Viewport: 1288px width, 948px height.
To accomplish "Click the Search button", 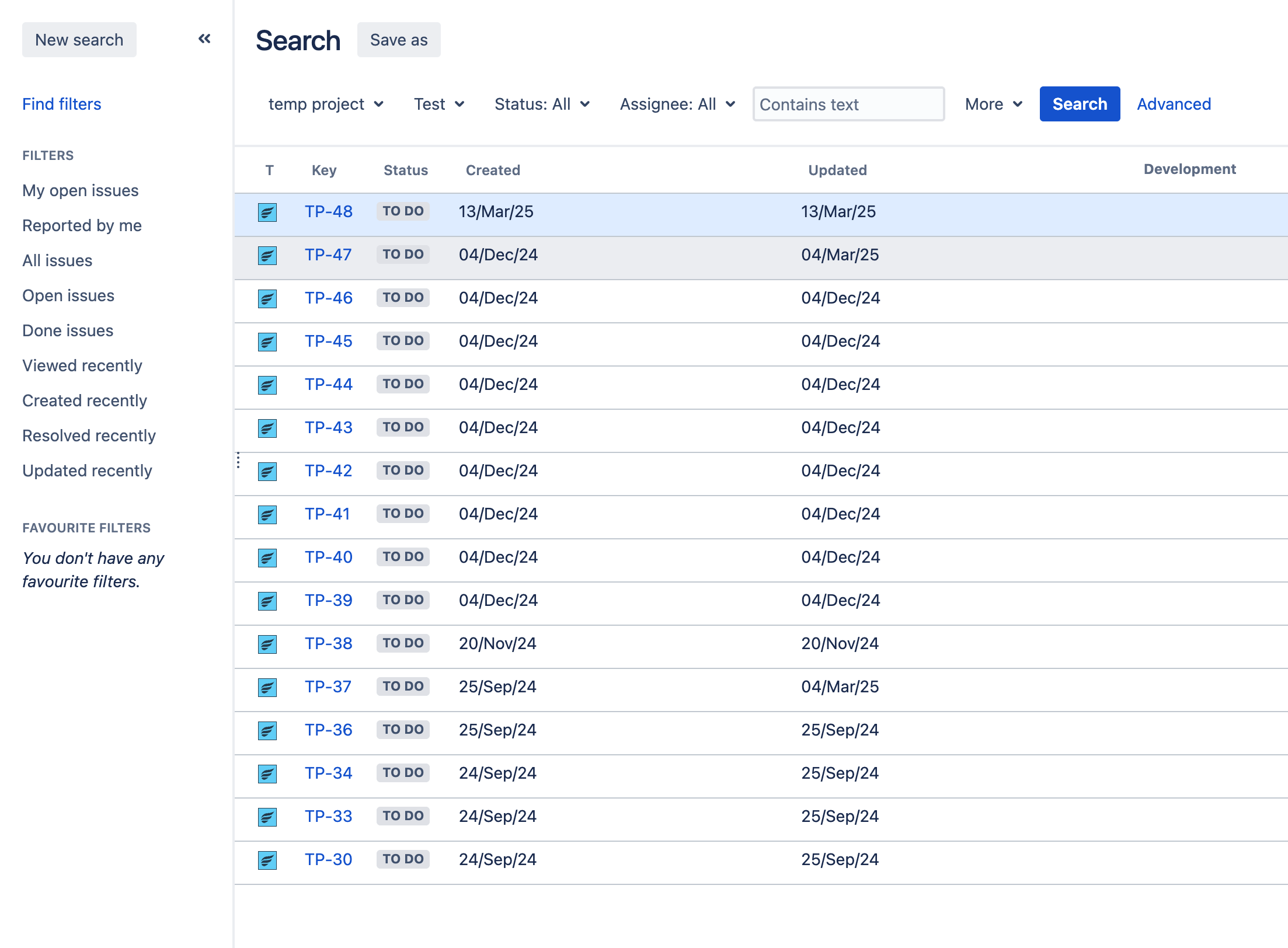I will click(x=1079, y=104).
